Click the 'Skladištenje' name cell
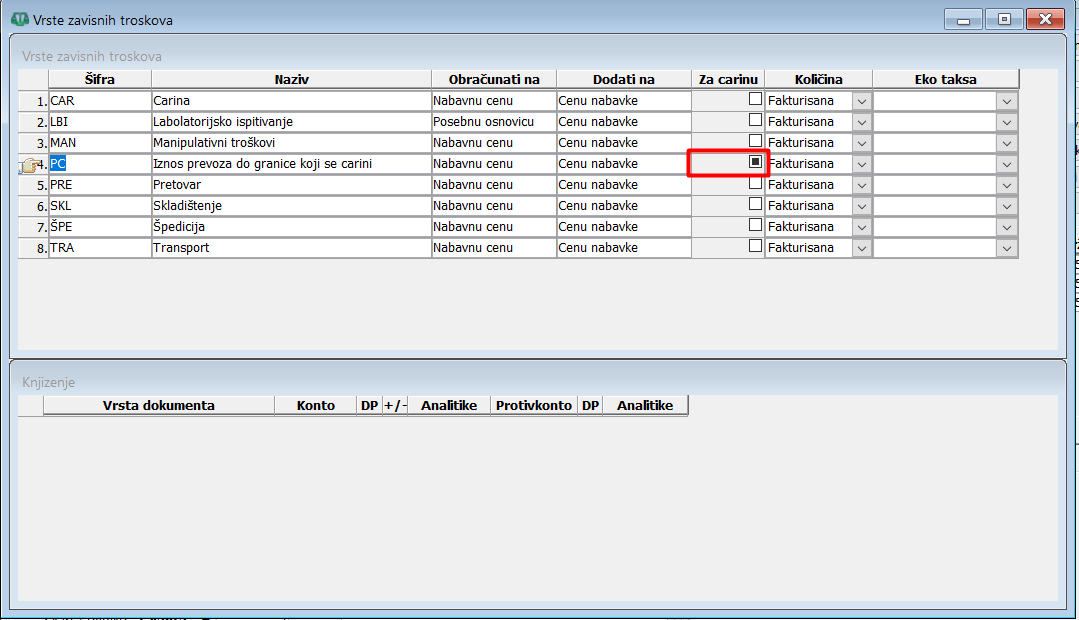The image size is (1079, 620). 291,206
